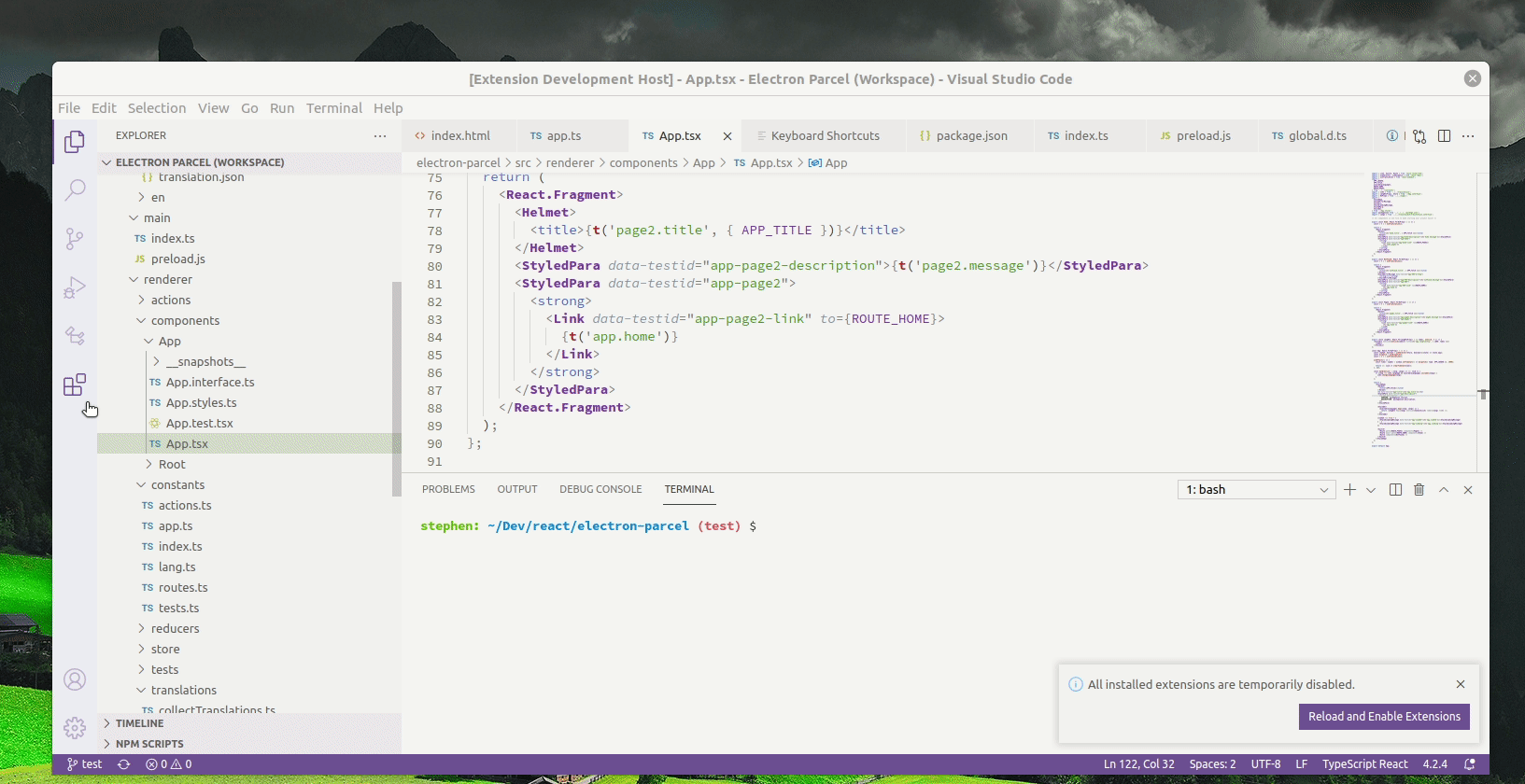Screen dimensions: 1525x784
Task: Open the Selection menu
Action: 157,108
